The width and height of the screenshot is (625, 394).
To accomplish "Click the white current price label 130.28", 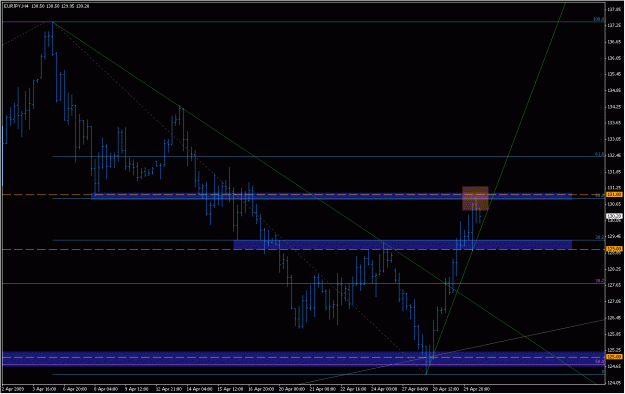I will point(614,217).
